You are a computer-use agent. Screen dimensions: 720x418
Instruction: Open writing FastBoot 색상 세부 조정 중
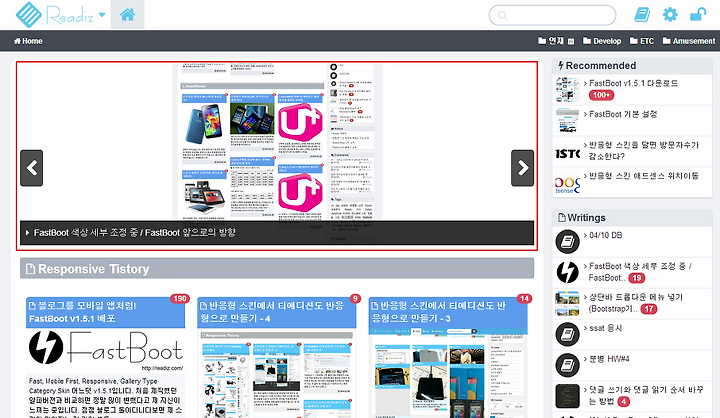coord(638,272)
